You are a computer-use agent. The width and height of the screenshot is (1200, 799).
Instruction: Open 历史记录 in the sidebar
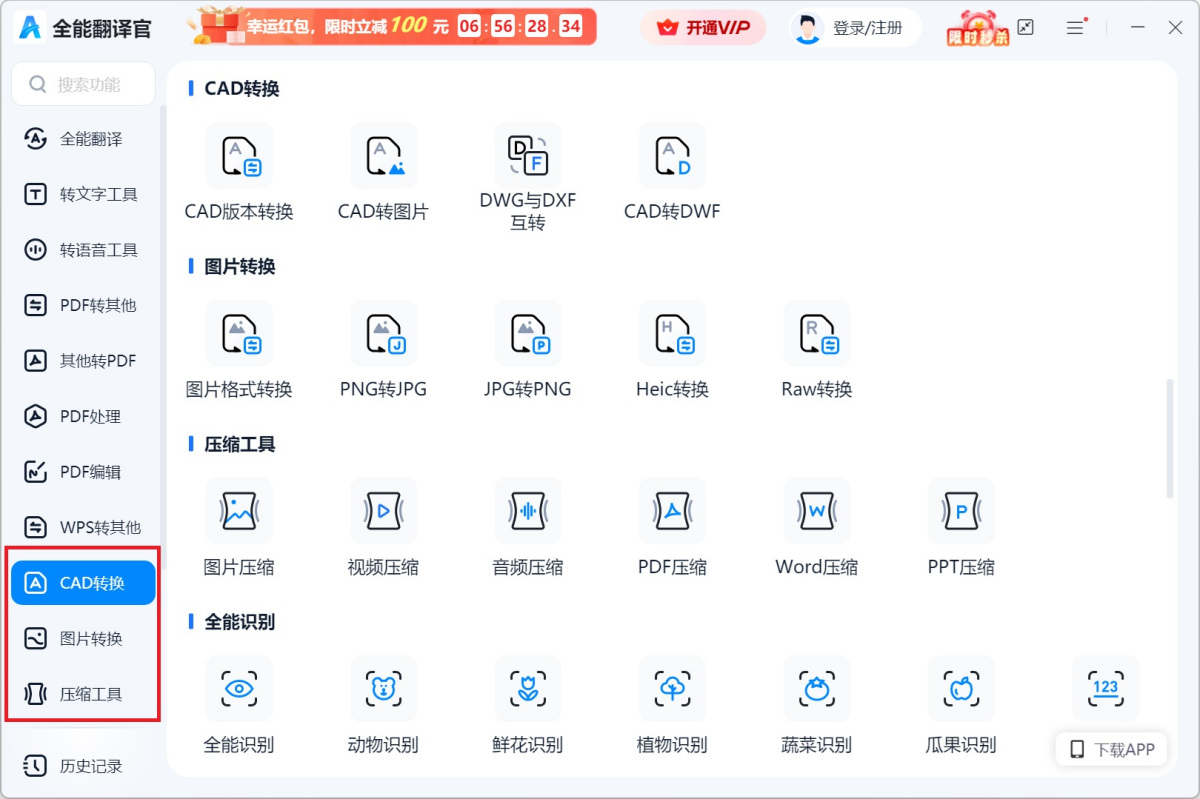(83, 766)
